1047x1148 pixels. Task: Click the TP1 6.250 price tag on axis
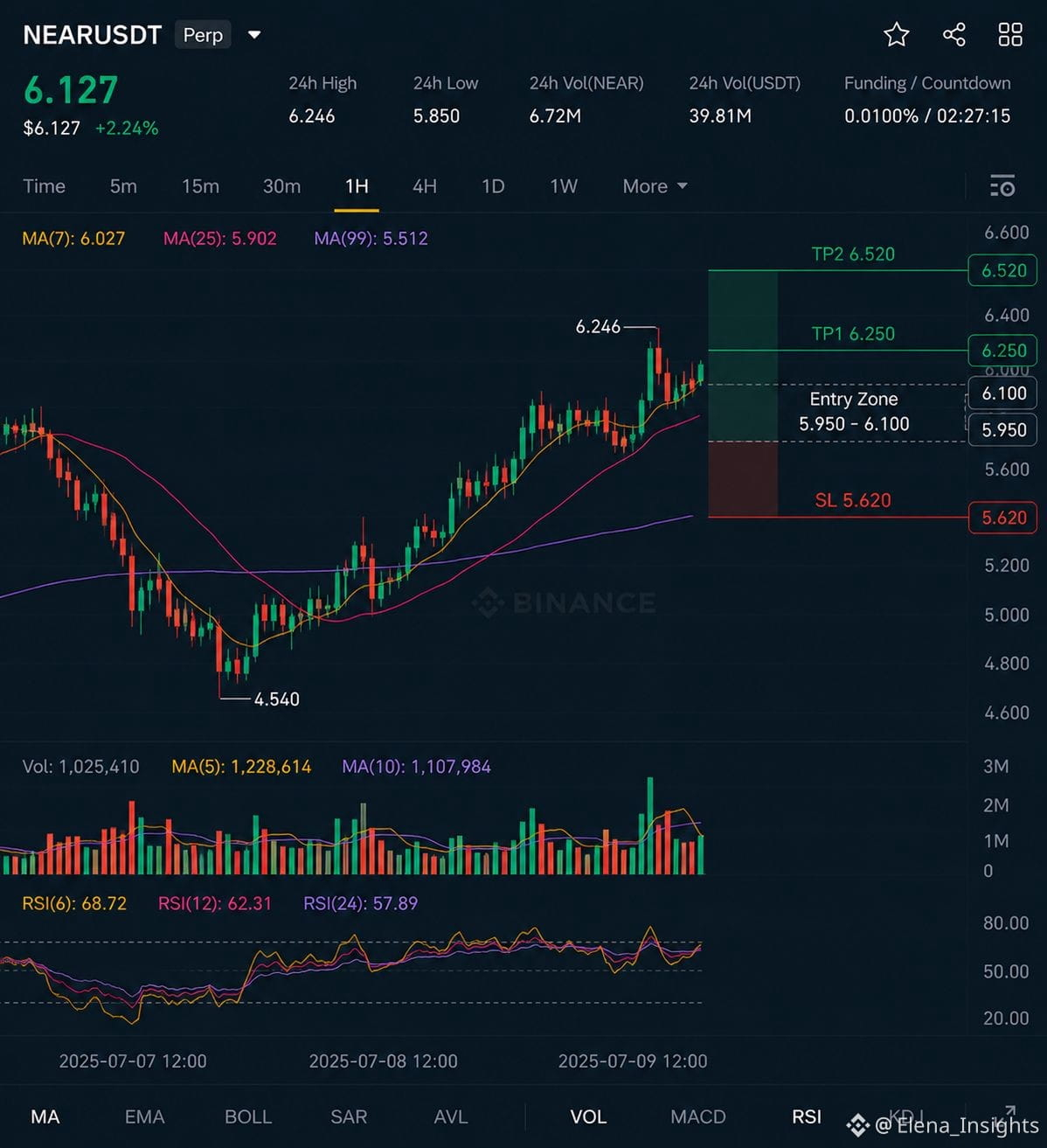coord(1003,350)
